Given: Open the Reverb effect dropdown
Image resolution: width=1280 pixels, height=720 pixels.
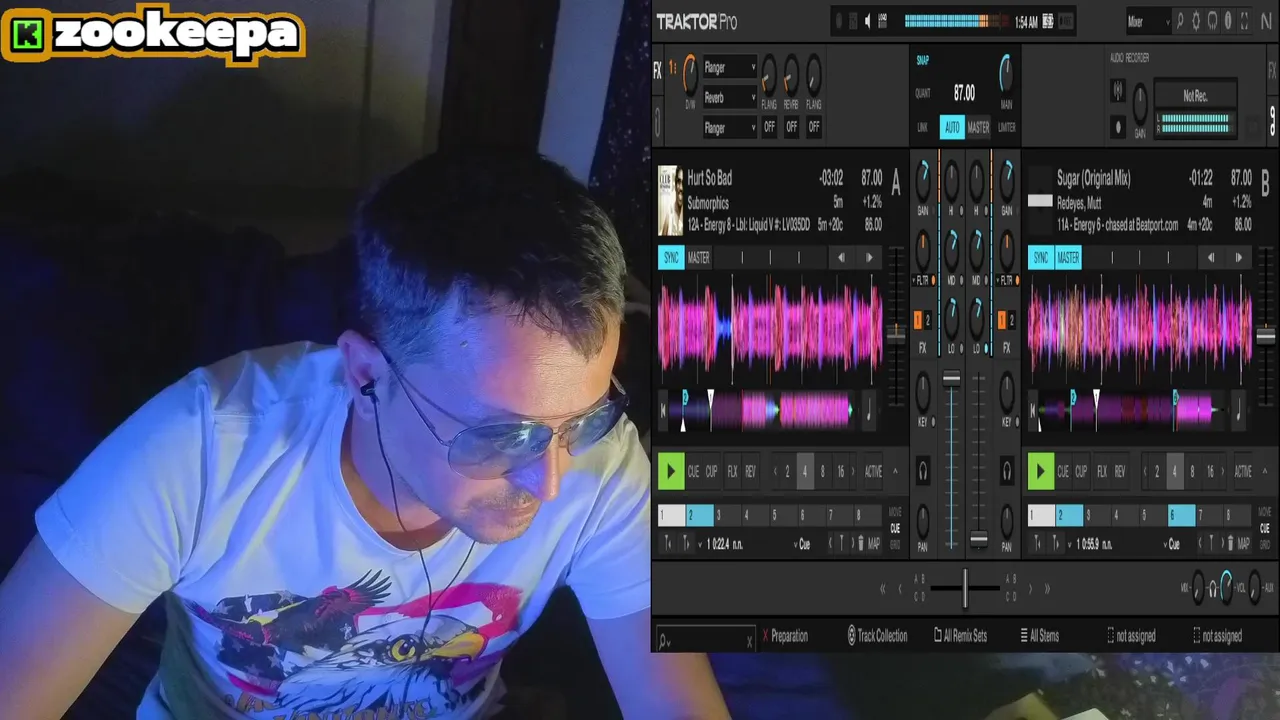Looking at the screenshot, I should click(x=729, y=98).
